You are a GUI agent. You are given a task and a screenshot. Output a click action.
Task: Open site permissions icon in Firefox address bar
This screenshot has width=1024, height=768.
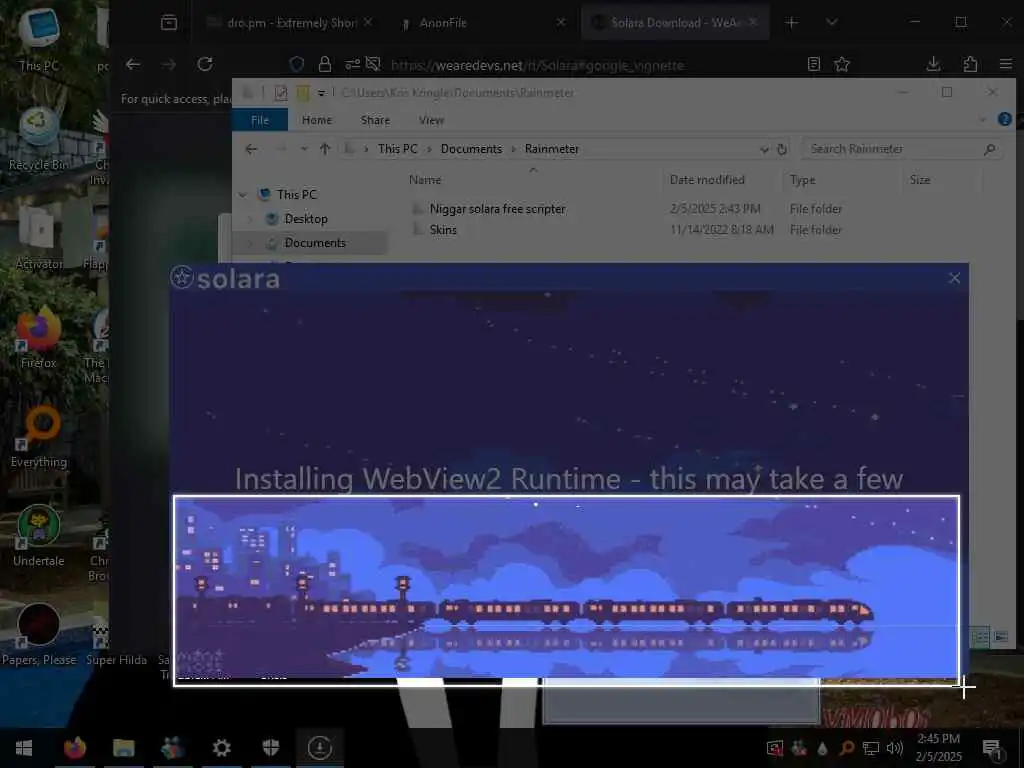click(353, 64)
